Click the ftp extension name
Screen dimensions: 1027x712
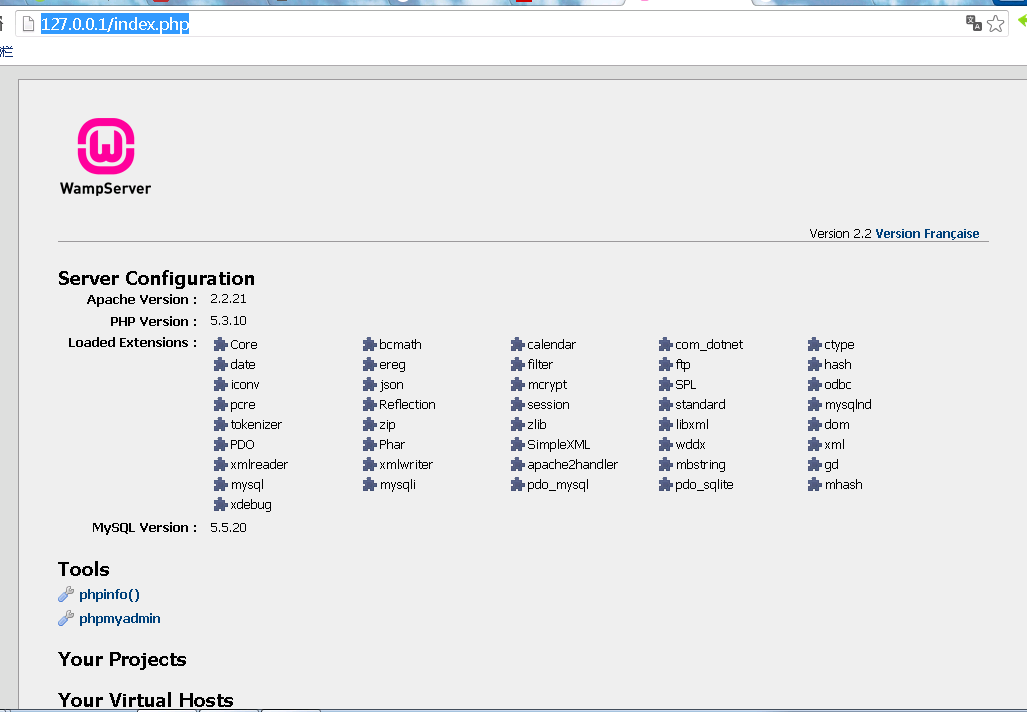(682, 365)
